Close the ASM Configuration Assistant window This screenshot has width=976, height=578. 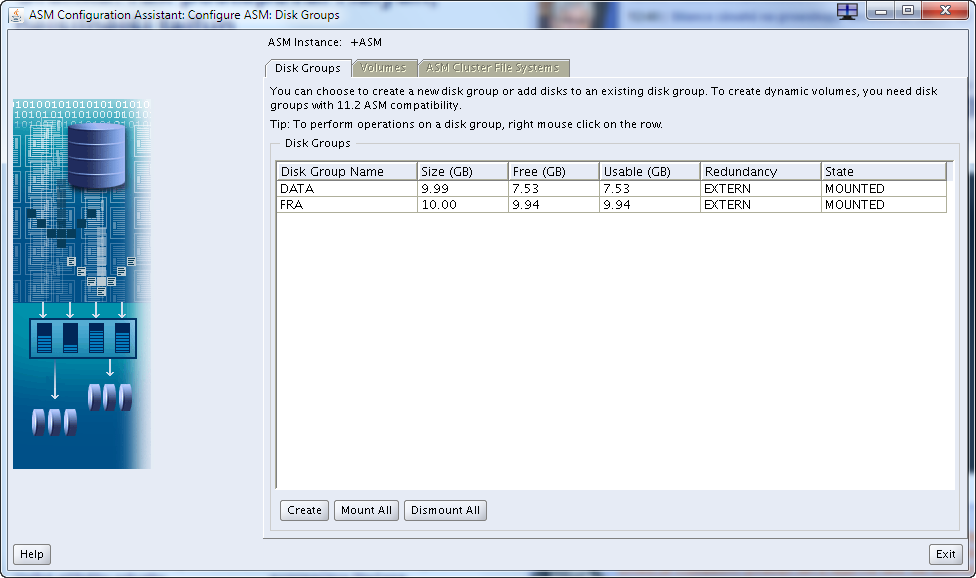pyautogui.click(x=945, y=11)
